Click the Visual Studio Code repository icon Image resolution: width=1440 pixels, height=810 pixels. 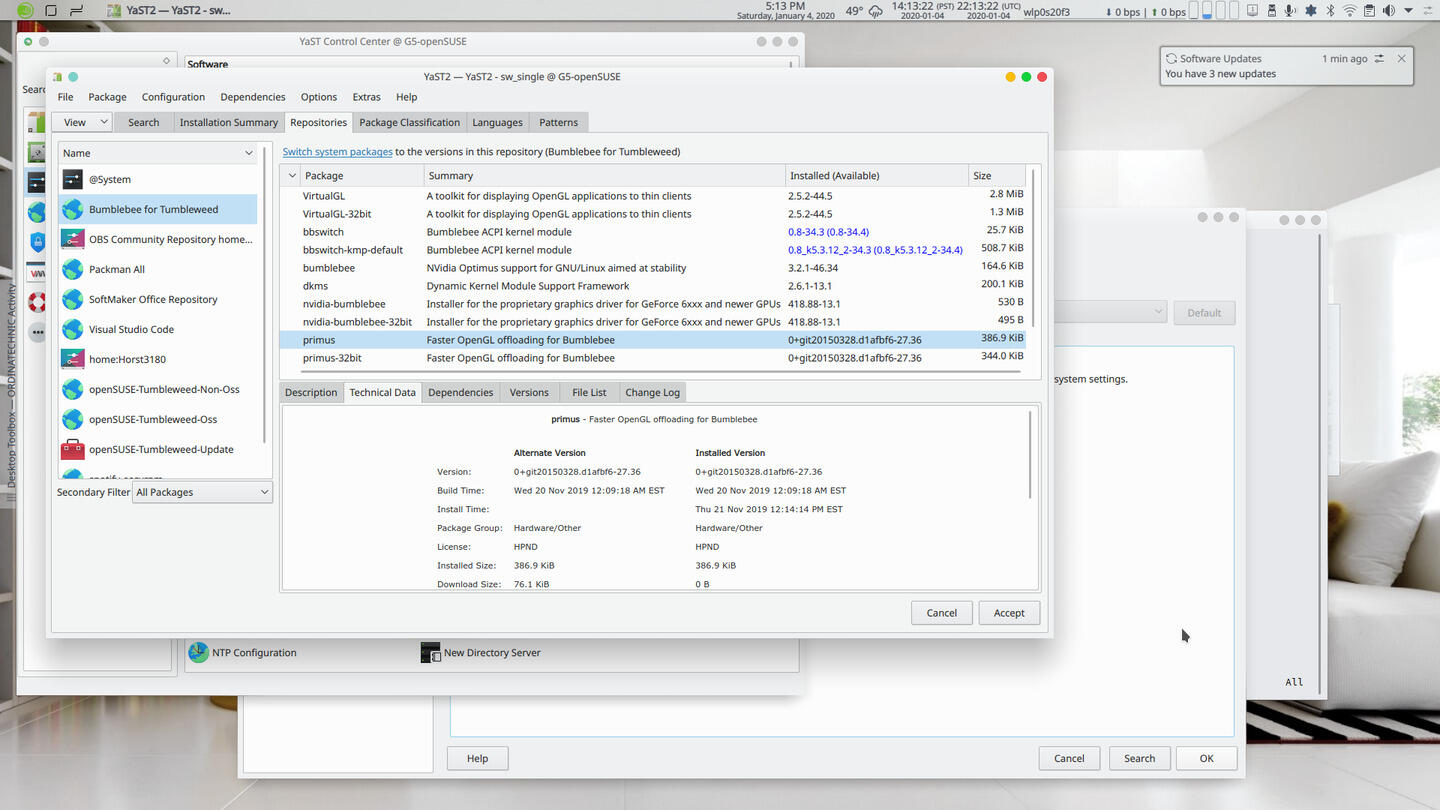(x=72, y=329)
